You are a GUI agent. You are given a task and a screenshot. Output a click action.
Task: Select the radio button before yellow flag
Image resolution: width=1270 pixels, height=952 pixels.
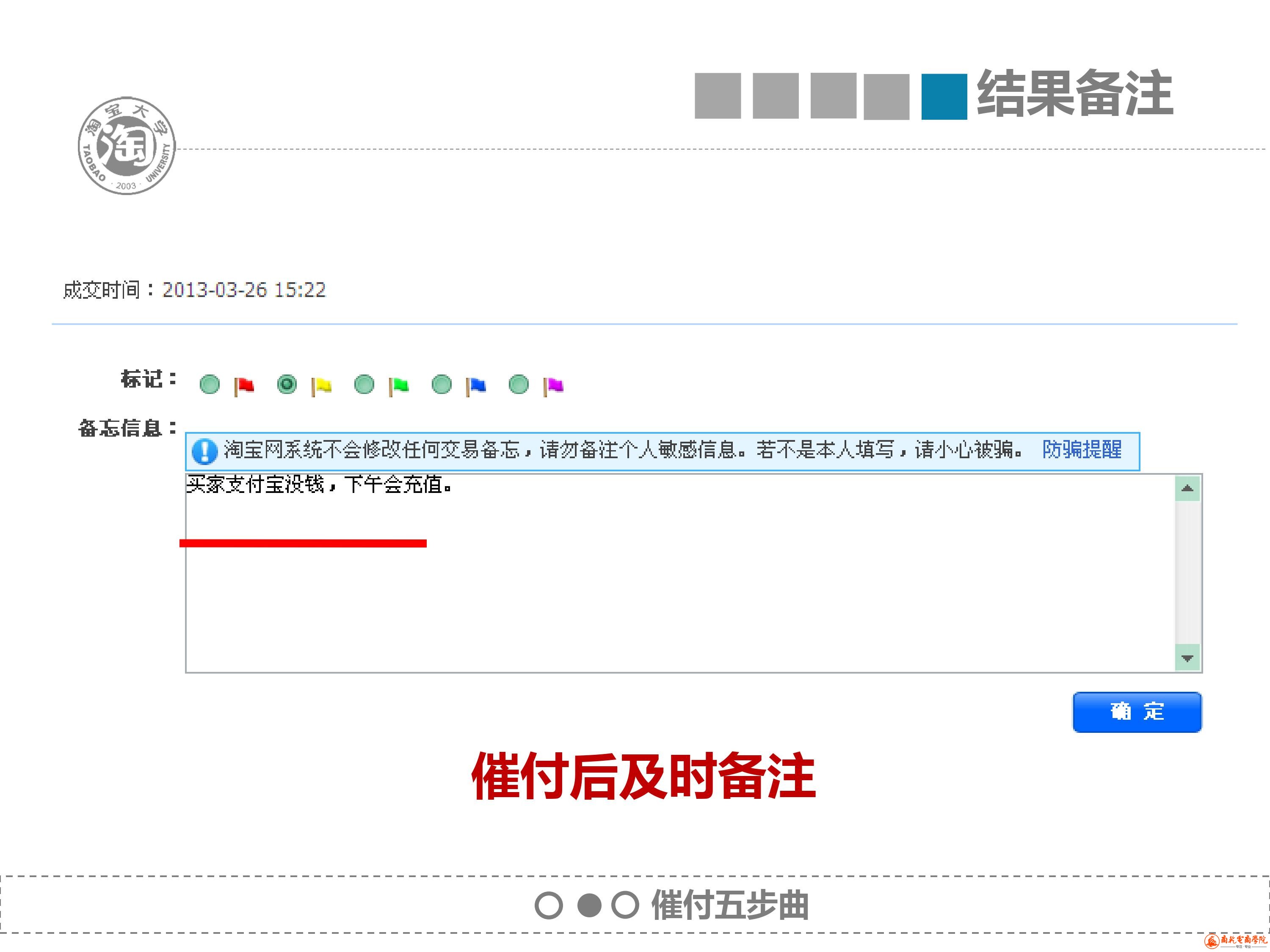287,384
